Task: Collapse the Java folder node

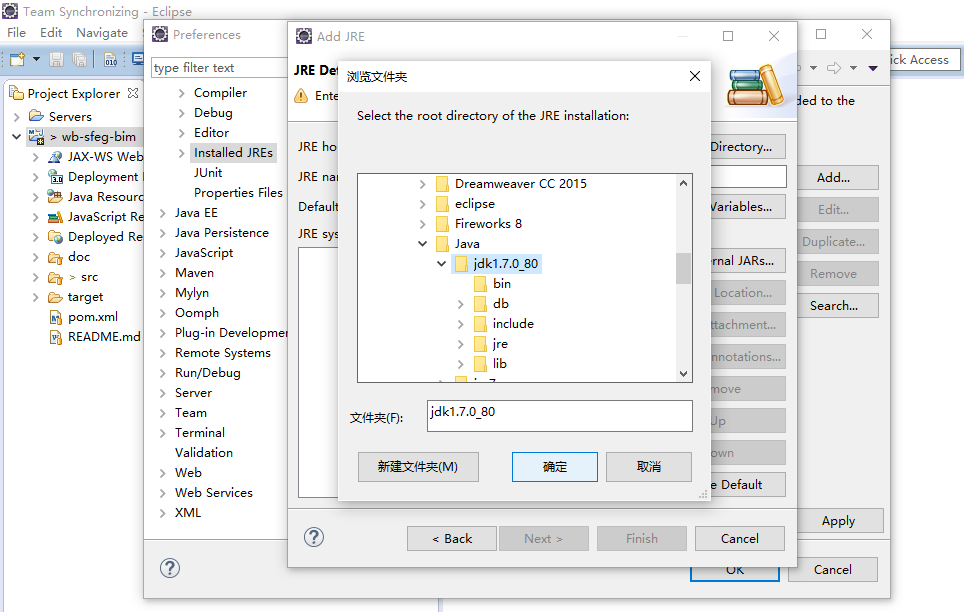Action: [x=422, y=244]
